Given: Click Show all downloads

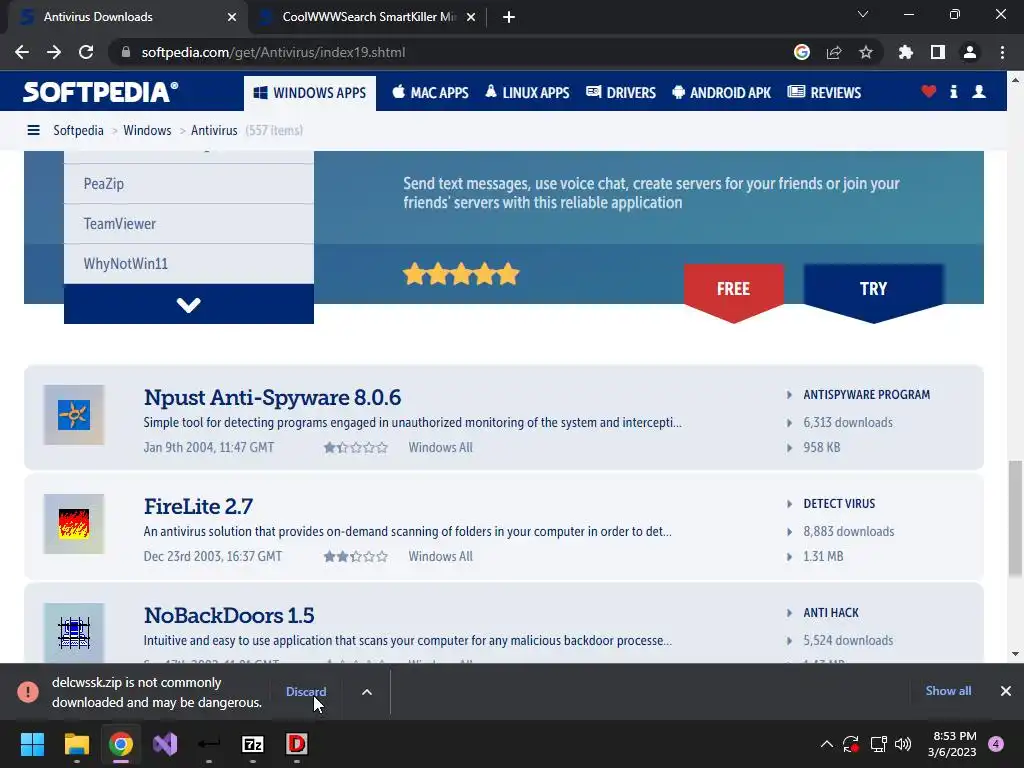Looking at the screenshot, I should [948, 690].
